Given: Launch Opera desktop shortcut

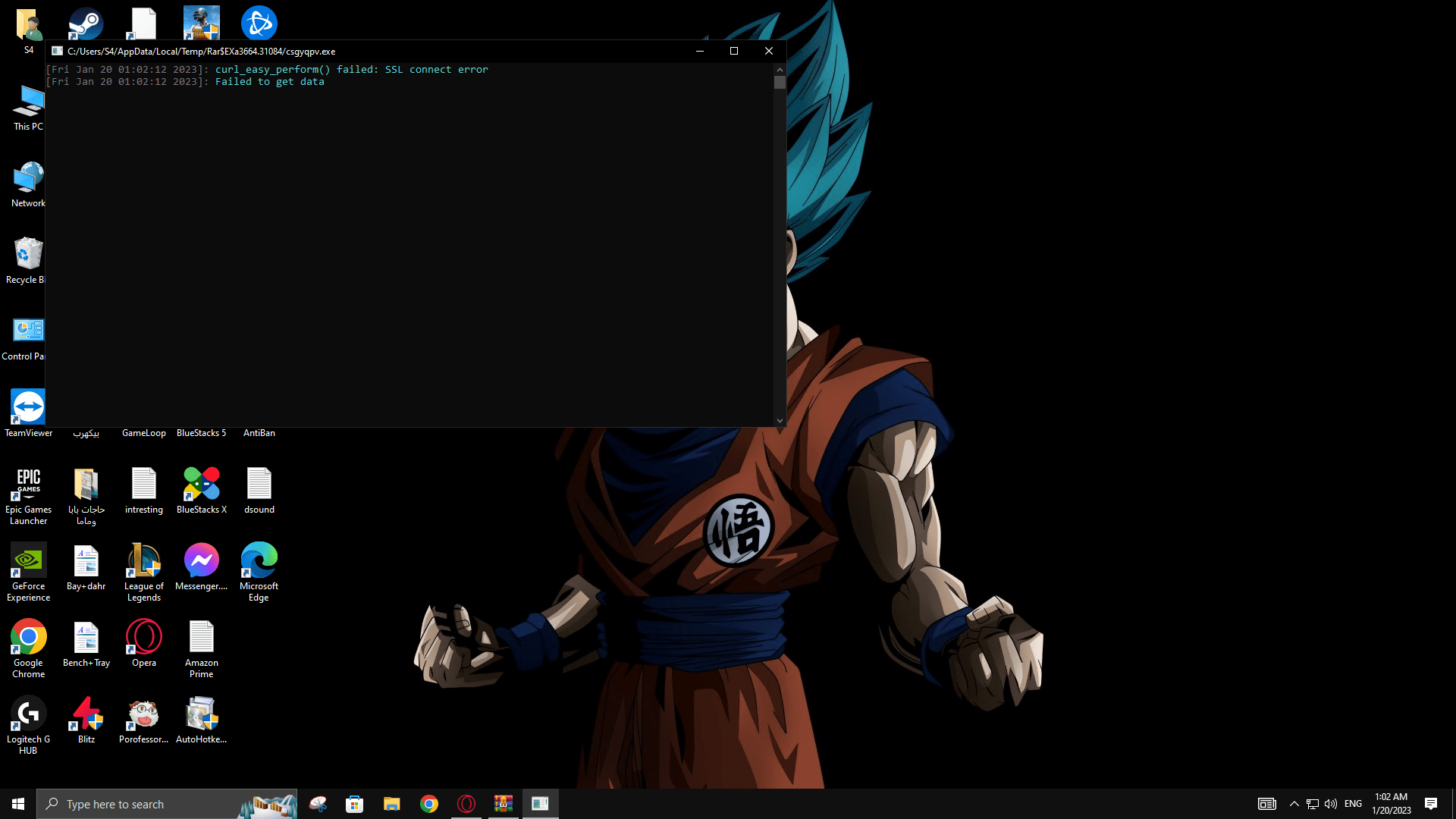Looking at the screenshot, I should [x=144, y=644].
